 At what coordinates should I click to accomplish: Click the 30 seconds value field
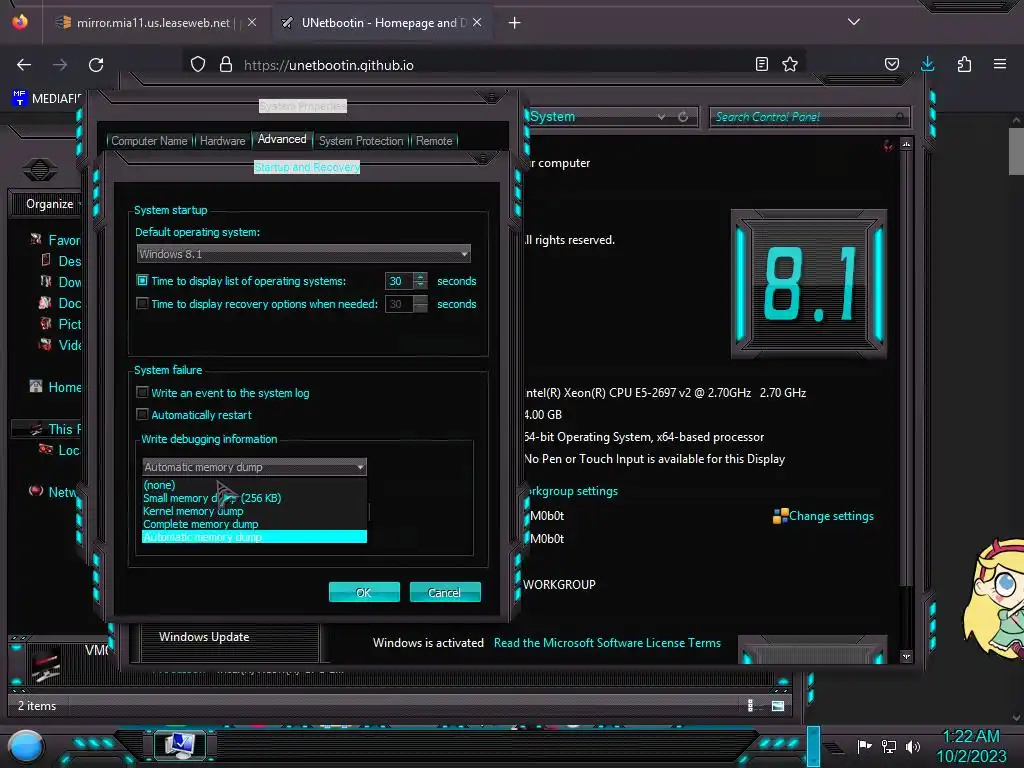(399, 281)
